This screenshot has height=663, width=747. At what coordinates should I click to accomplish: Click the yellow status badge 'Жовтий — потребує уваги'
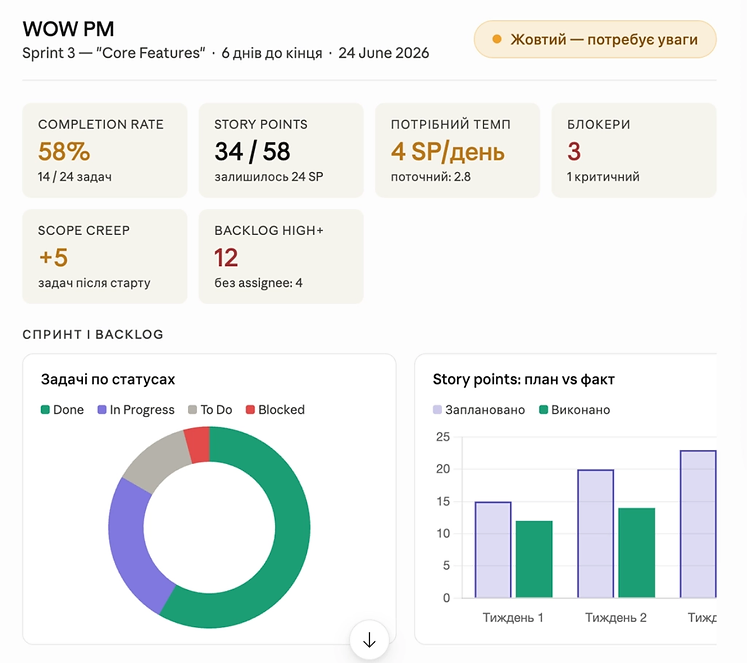coord(595,39)
